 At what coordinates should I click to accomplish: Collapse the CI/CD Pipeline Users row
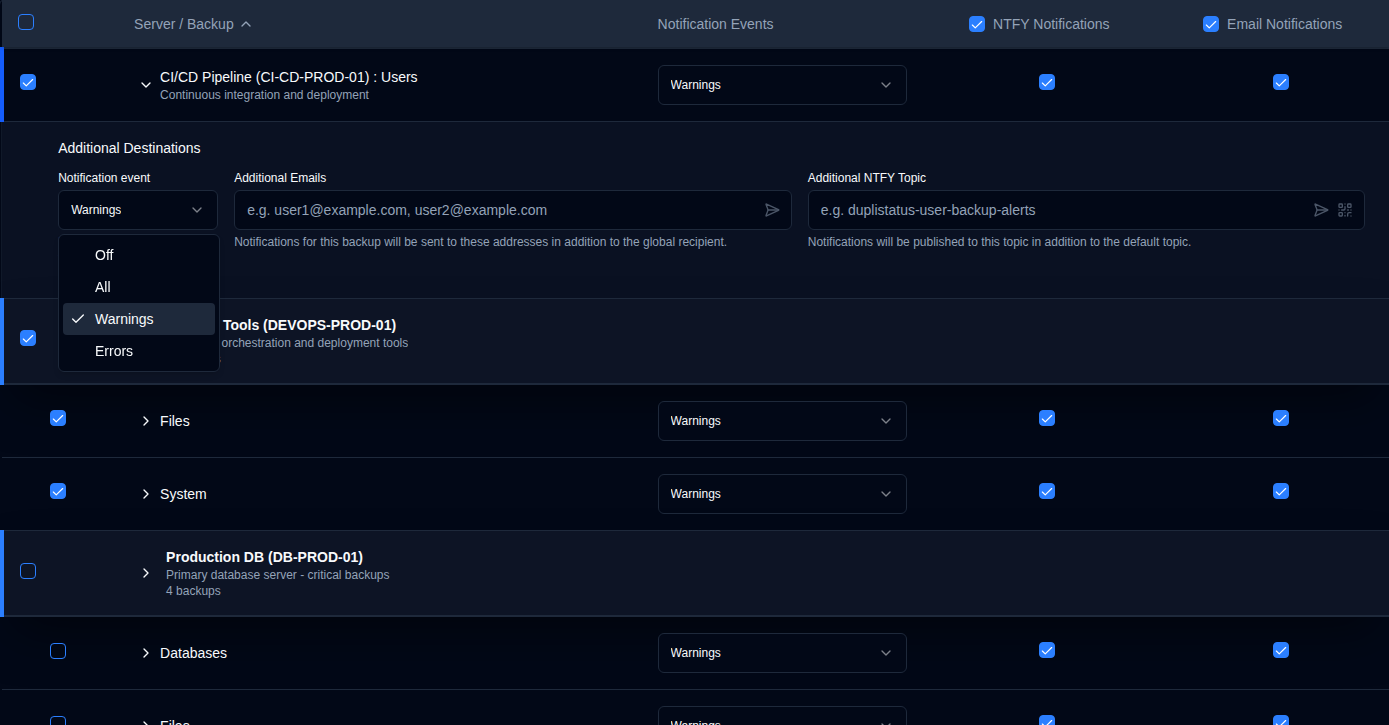click(x=146, y=85)
